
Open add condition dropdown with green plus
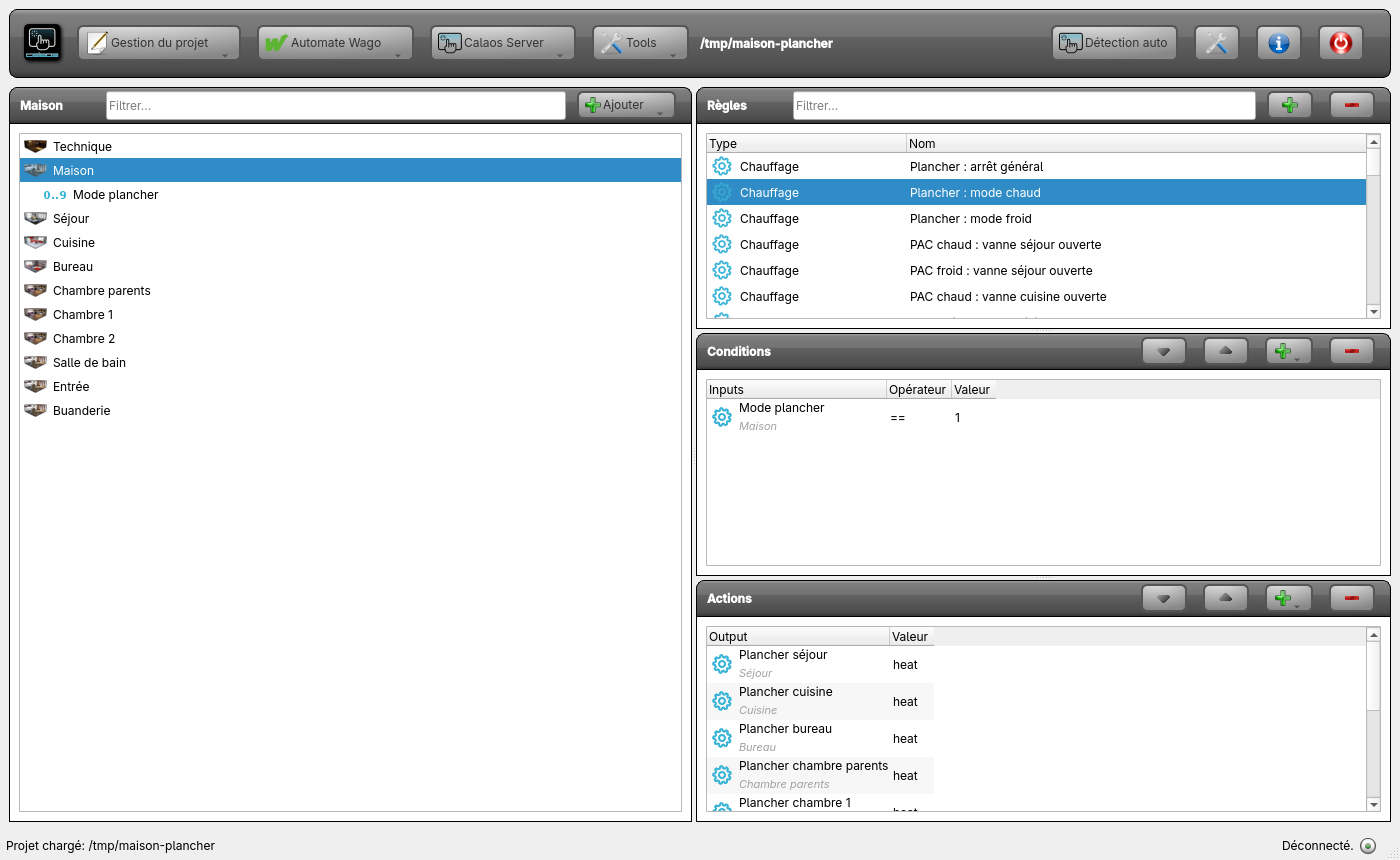click(x=1290, y=351)
